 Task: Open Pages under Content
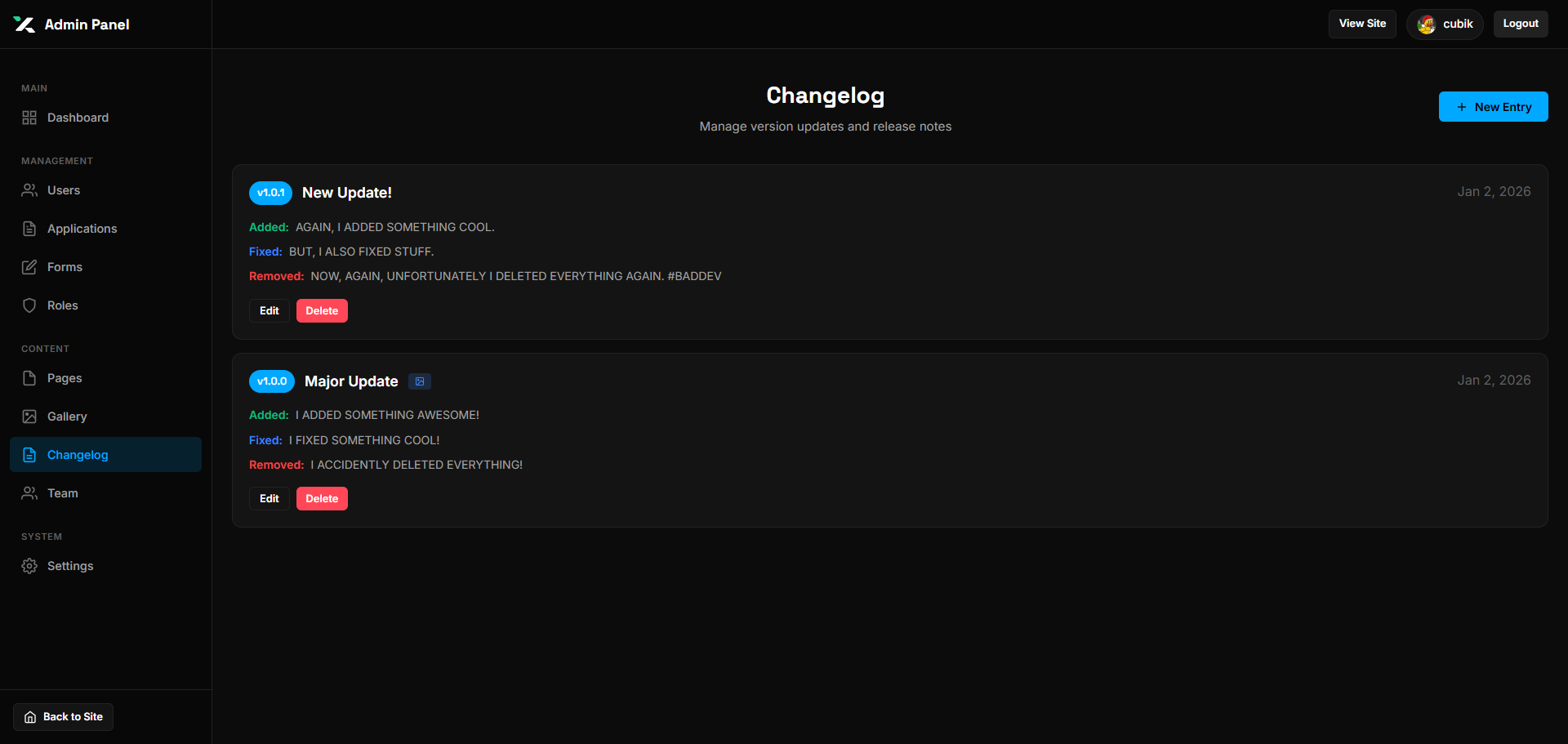point(106,378)
